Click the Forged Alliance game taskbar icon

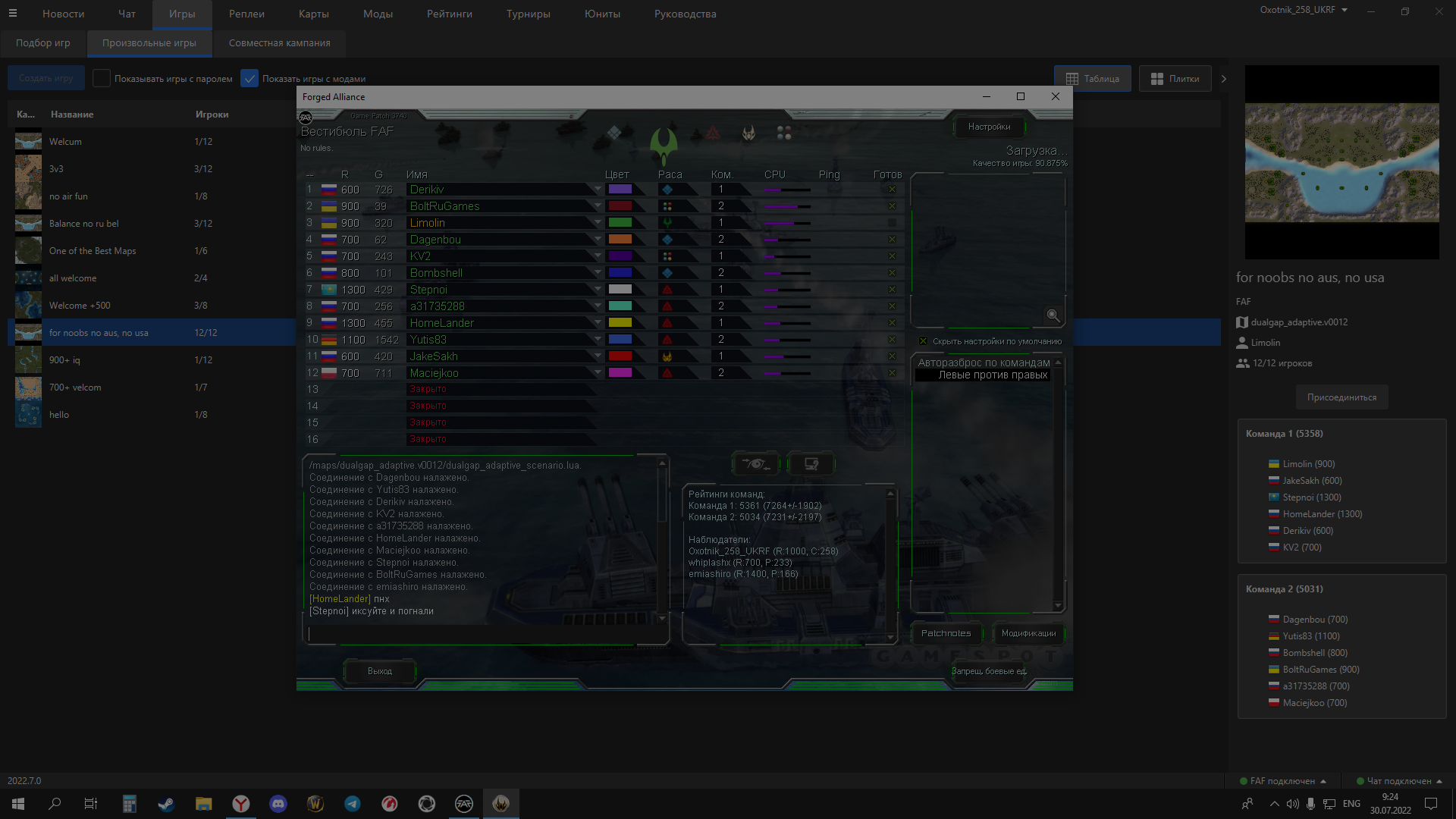click(x=501, y=804)
